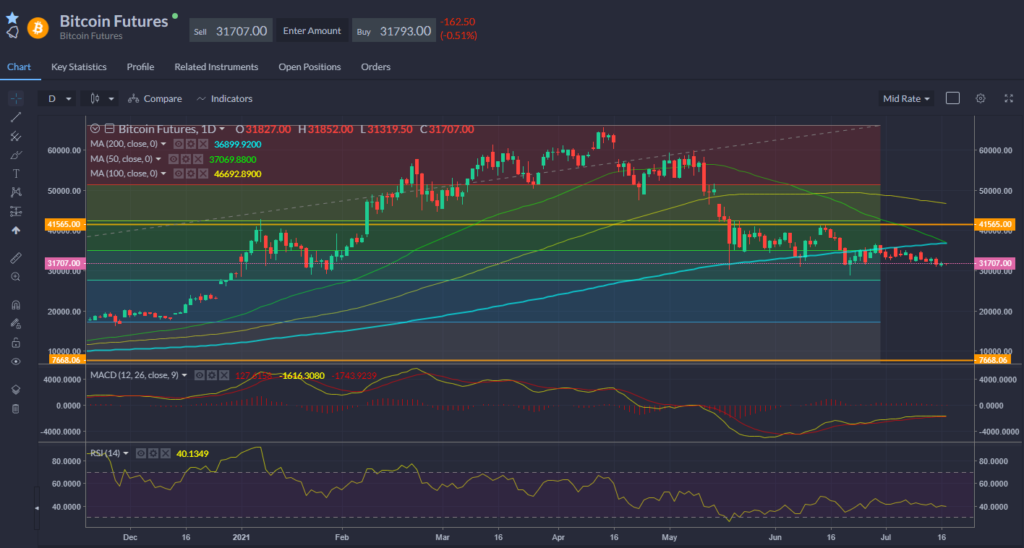This screenshot has height=548, width=1024.
Task: Open the chart settings gear
Action: pos(980,99)
